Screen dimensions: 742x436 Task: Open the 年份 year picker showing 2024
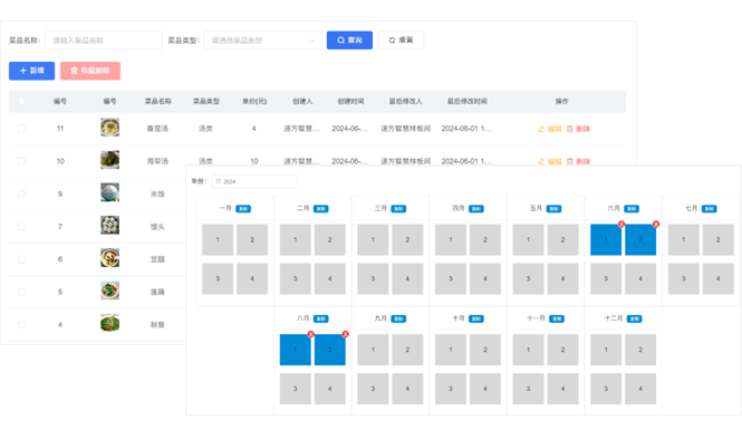[x=253, y=181]
